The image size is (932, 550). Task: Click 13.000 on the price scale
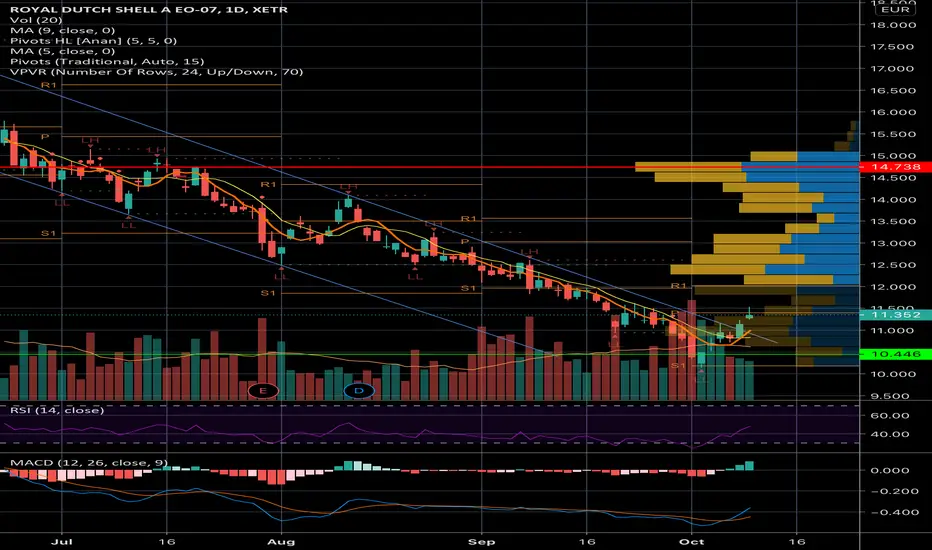(x=892, y=243)
